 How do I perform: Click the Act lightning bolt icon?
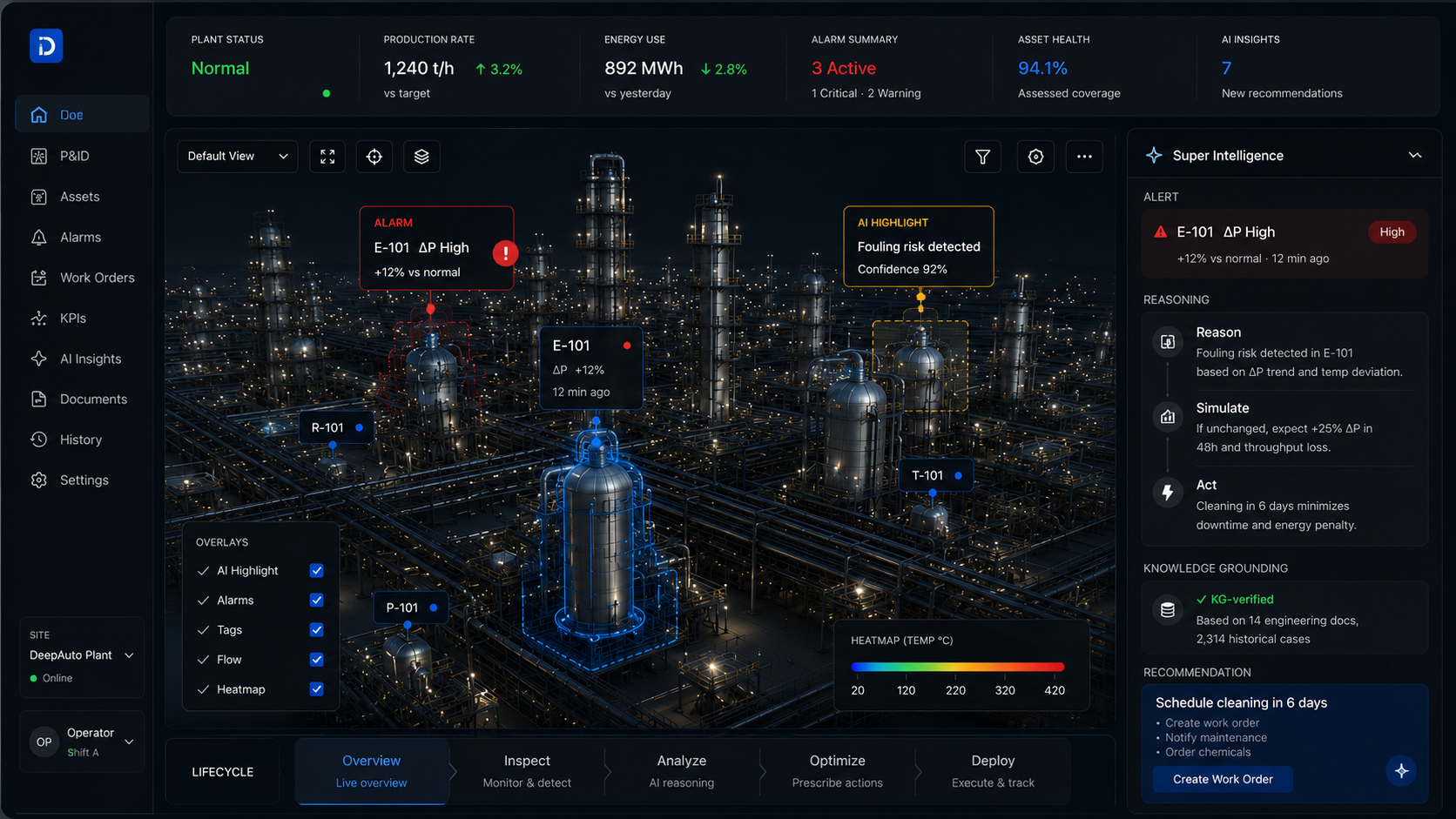point(1168,493)
